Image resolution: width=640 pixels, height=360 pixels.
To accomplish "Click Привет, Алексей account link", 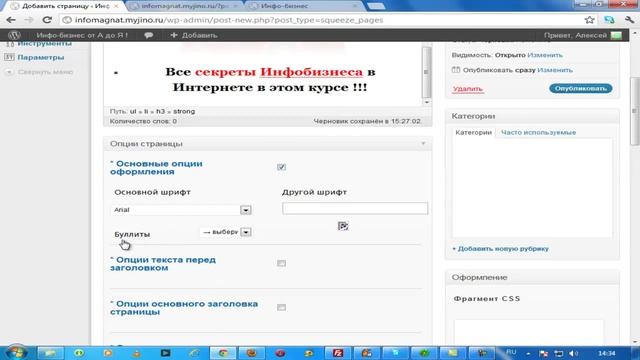I will [x=575, y=35].
